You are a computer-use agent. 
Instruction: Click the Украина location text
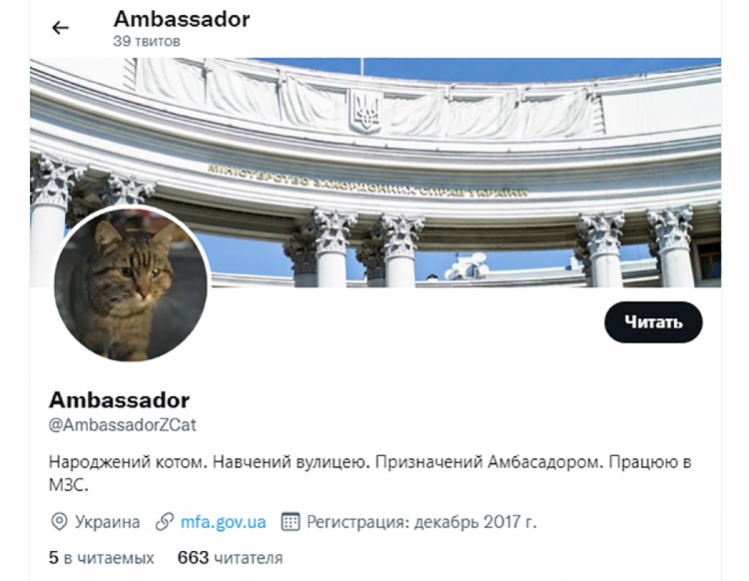(107, 522)
